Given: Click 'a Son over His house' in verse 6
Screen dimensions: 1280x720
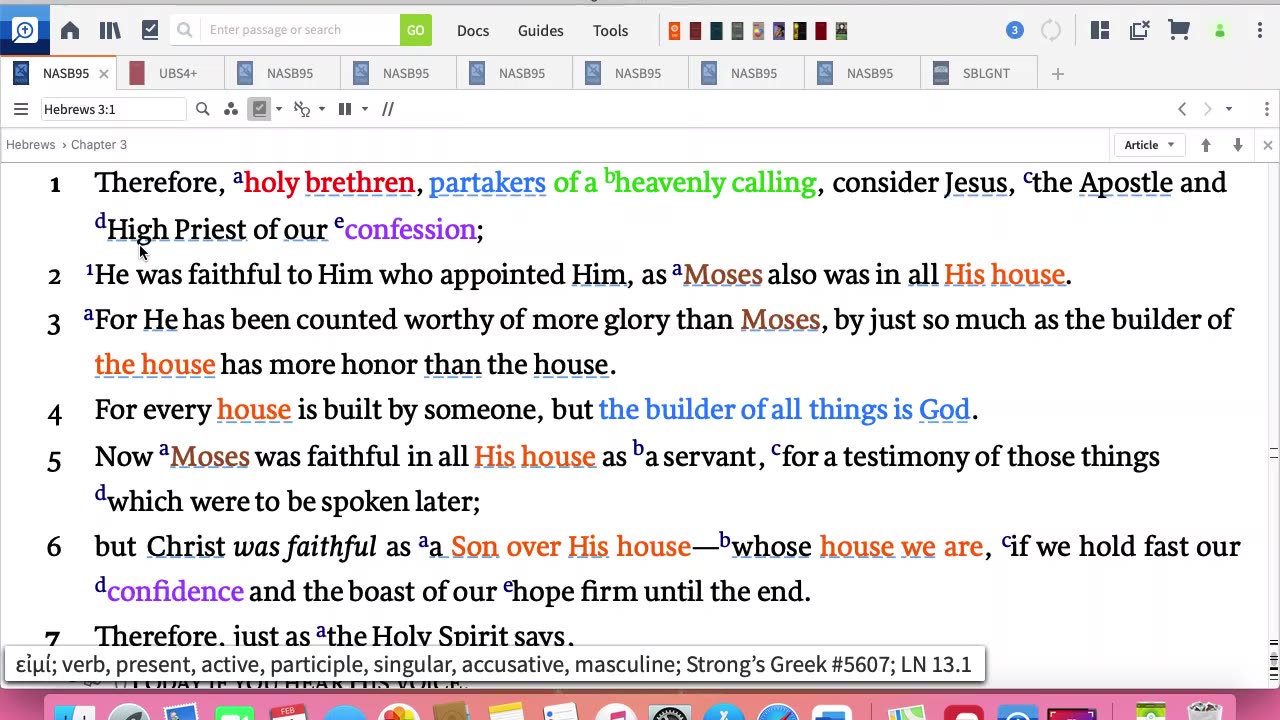Looking at the screenshot, I should click(560, 546).
